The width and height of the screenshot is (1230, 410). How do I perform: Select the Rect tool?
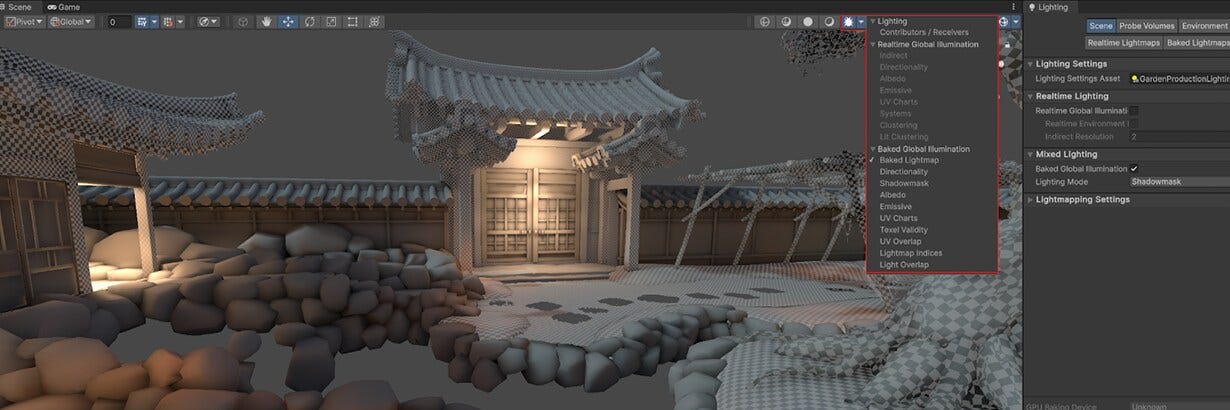(x=352, y=21)
